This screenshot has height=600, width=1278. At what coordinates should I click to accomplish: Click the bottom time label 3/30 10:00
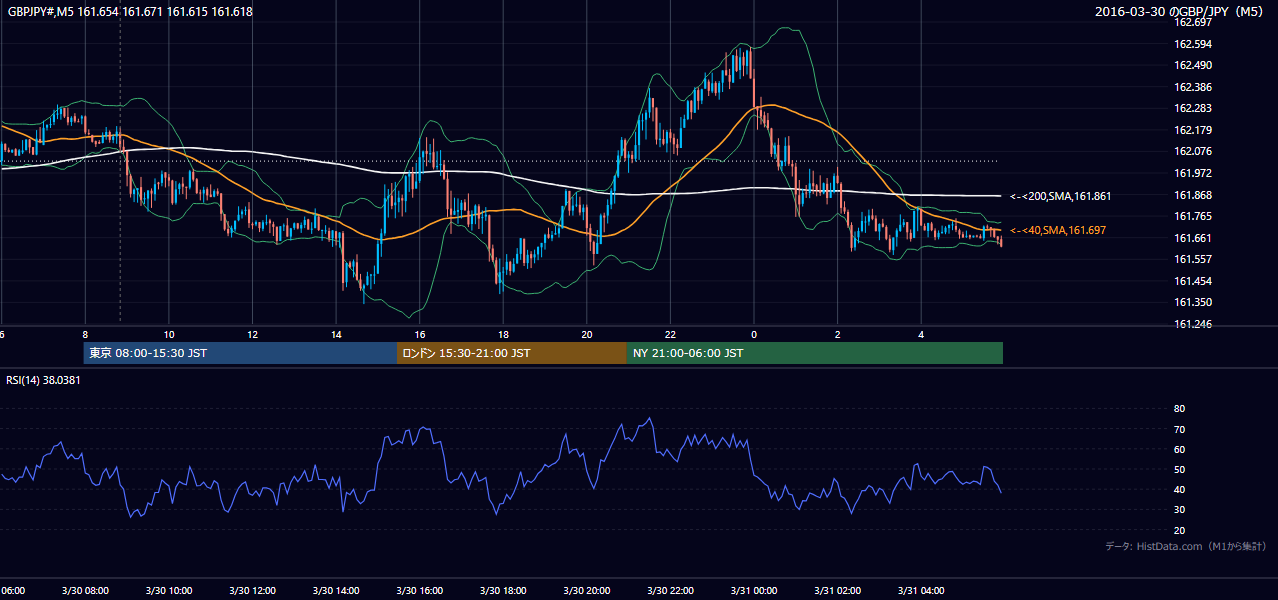point(169,591)
